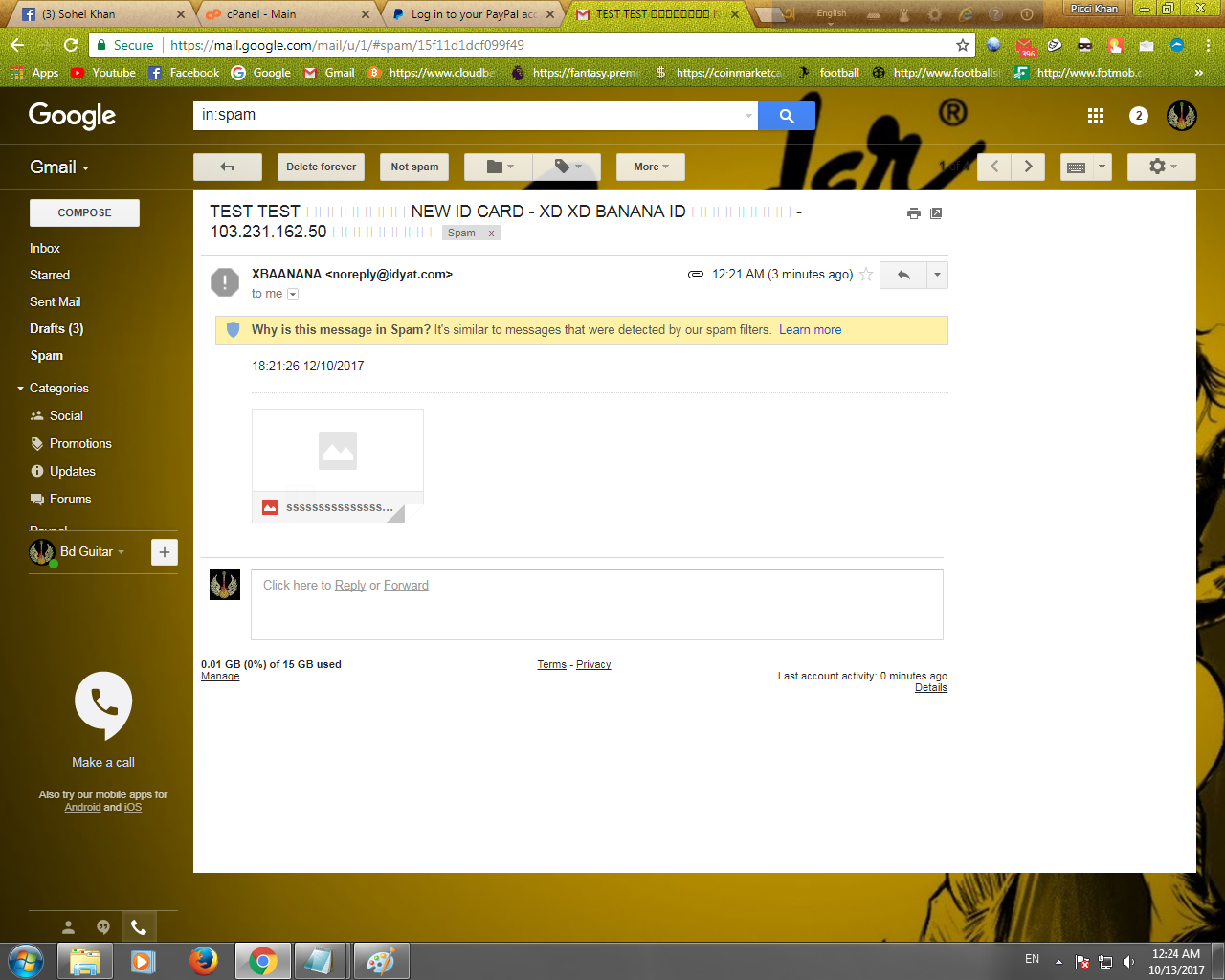Open the Android app link
The width and height of the screenshot is (1225, 980).
pyautogui.click(x=82, y=807)
